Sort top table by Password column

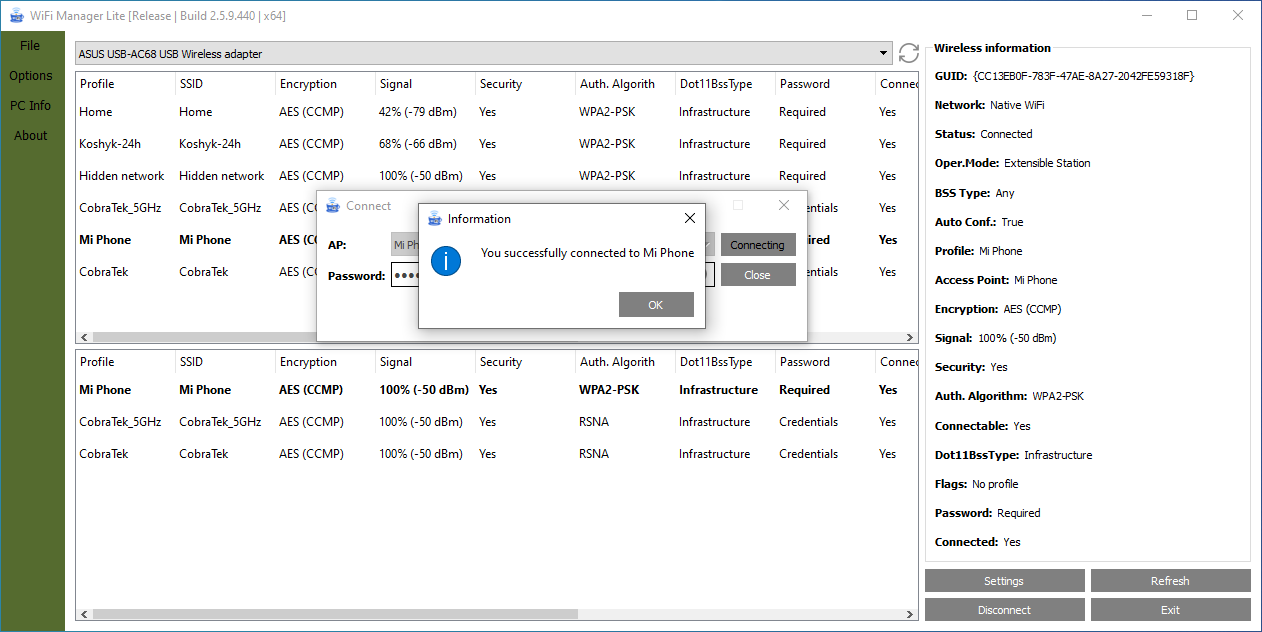[825, 84]
